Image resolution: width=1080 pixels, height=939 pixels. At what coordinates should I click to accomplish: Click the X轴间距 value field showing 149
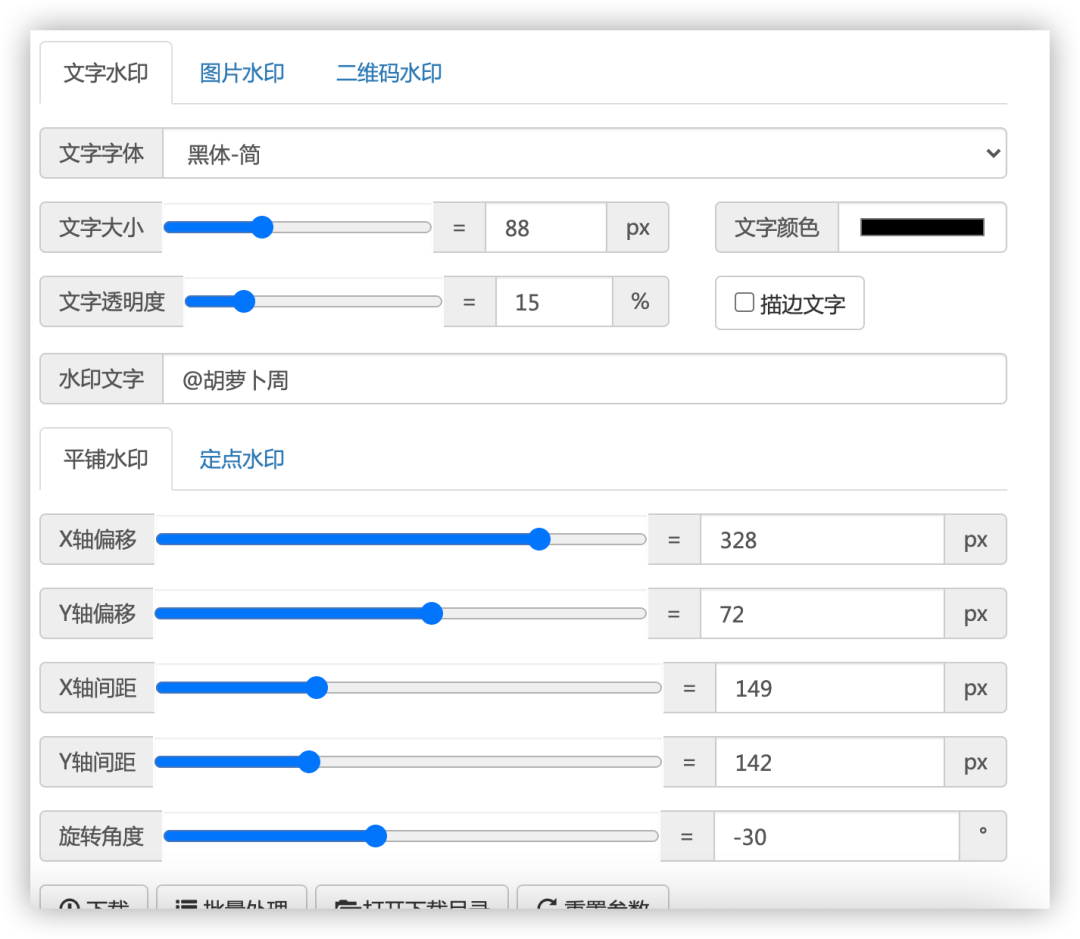[x=829, y=688]
